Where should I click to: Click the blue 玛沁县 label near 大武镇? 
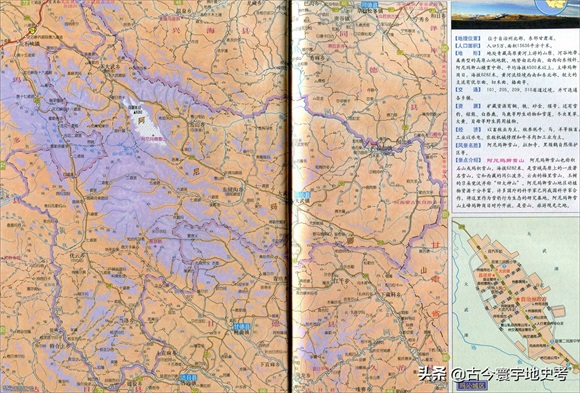[303, 195]
